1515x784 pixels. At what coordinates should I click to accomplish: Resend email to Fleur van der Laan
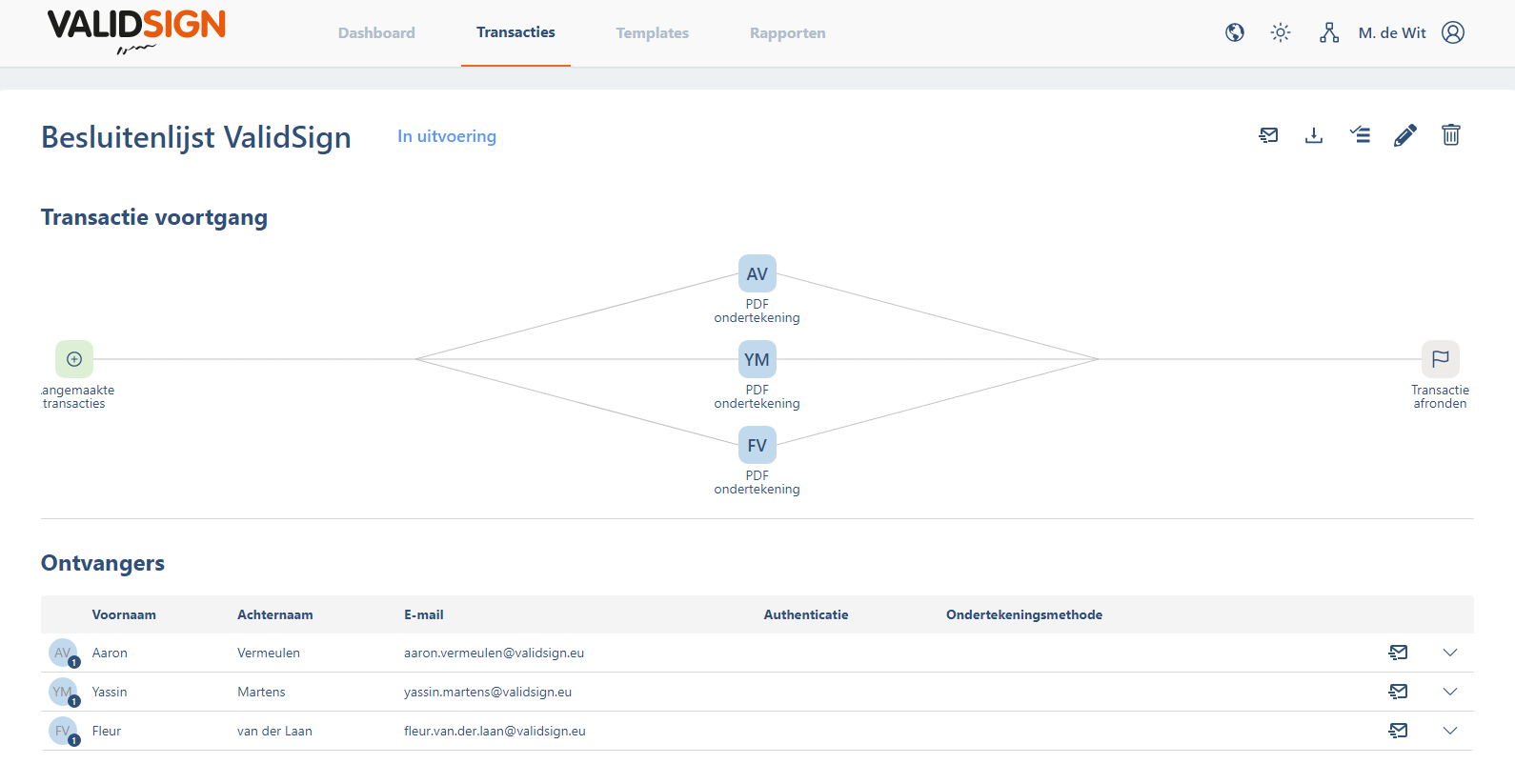point(1399,731)
